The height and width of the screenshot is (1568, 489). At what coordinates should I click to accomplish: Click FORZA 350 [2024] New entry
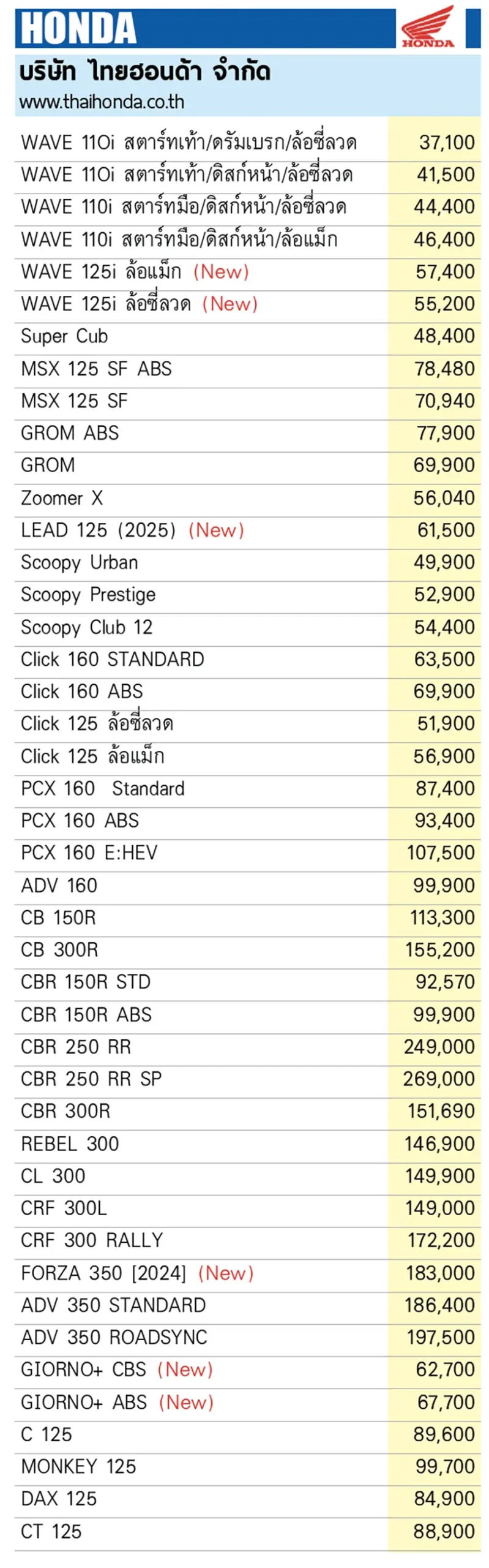tap(137, 1273)
